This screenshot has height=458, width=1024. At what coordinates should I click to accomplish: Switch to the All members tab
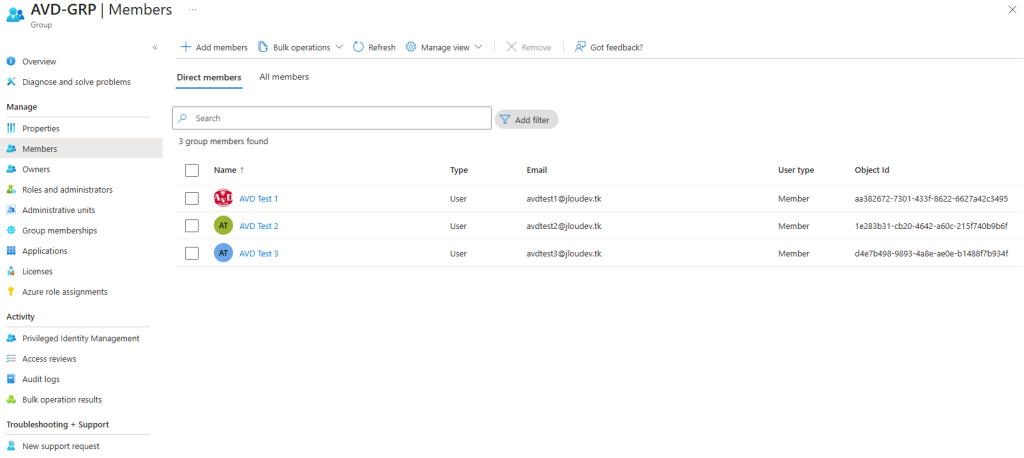coord(284,77)
